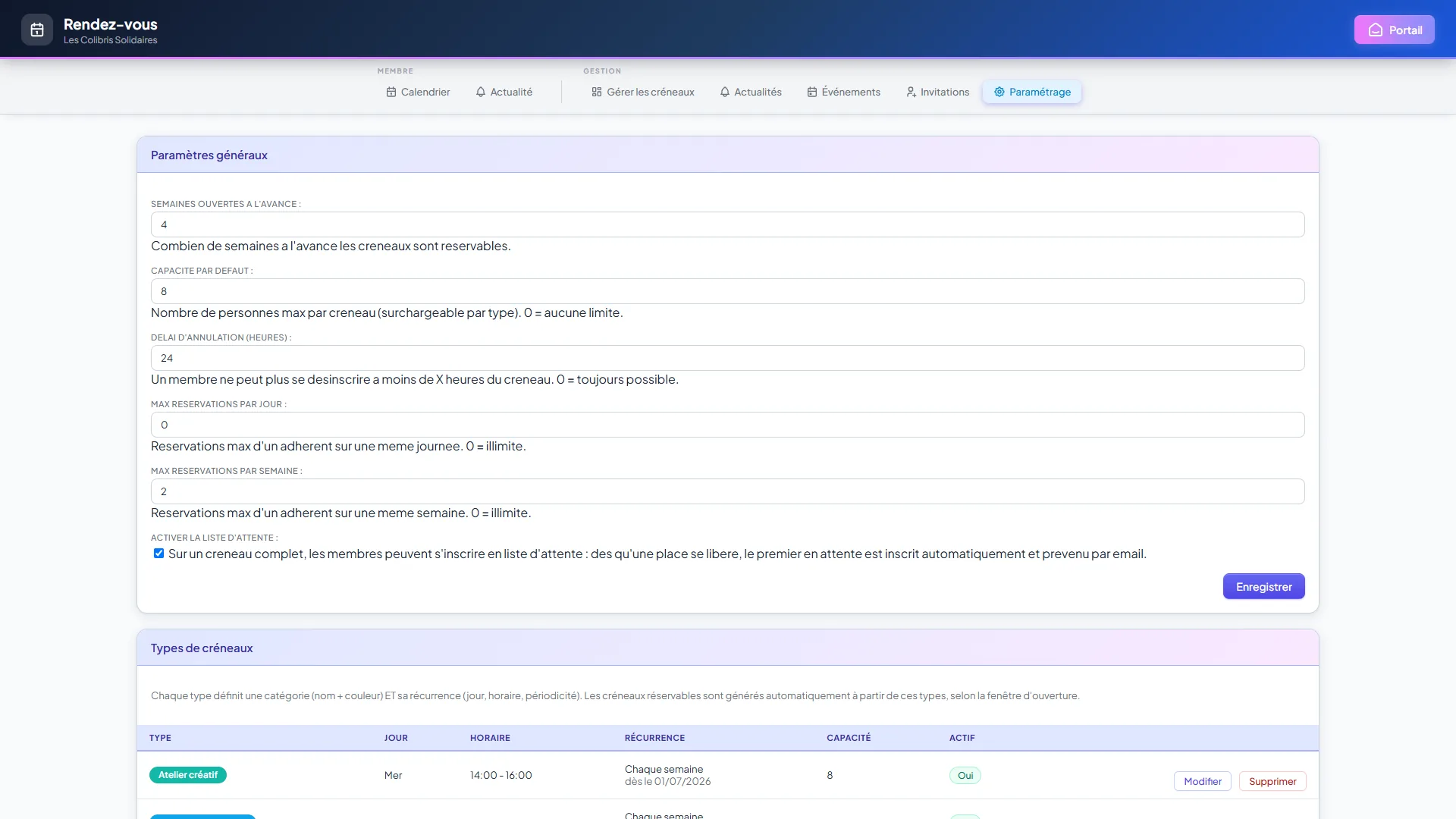Save settings with Enregistrer button
Viewport: 1456px width, 819px height.
(1263, 586)
